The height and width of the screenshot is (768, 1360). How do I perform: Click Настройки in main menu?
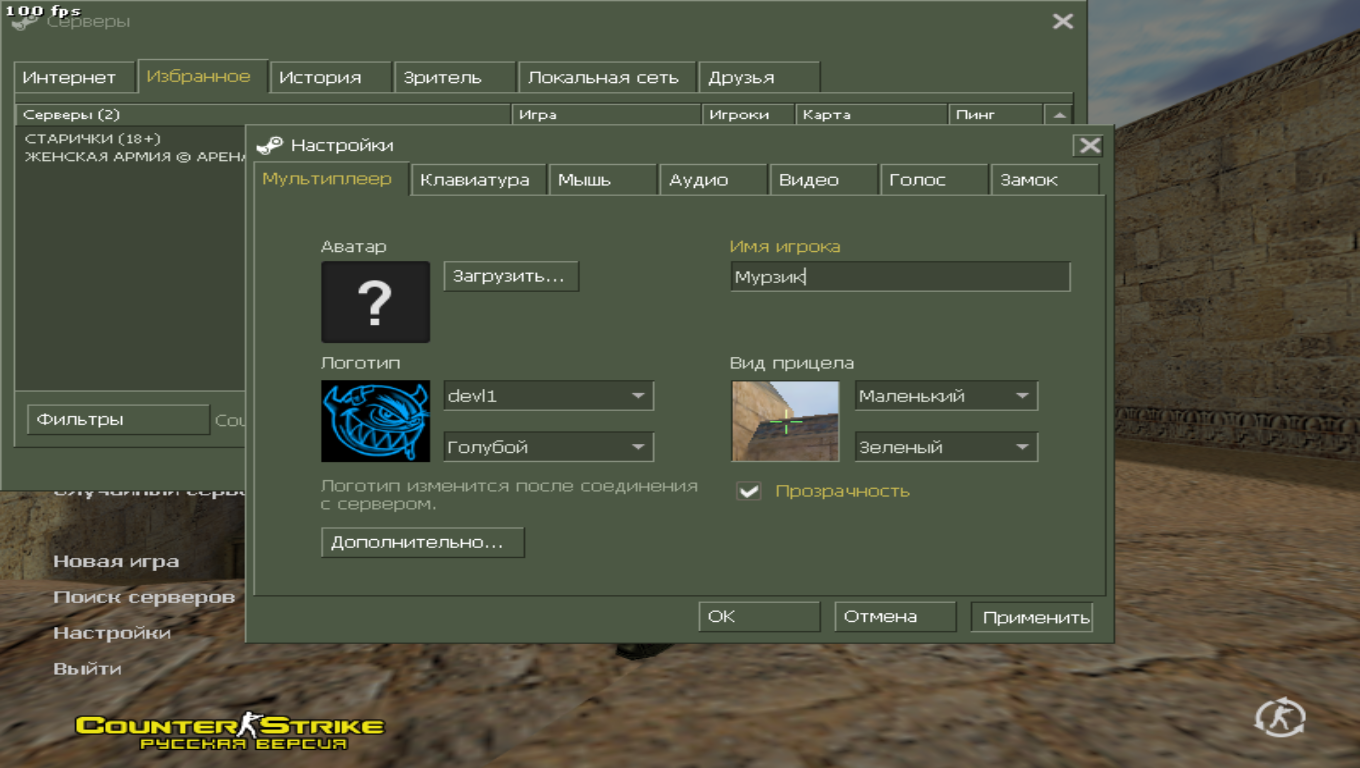click(112, 633)
